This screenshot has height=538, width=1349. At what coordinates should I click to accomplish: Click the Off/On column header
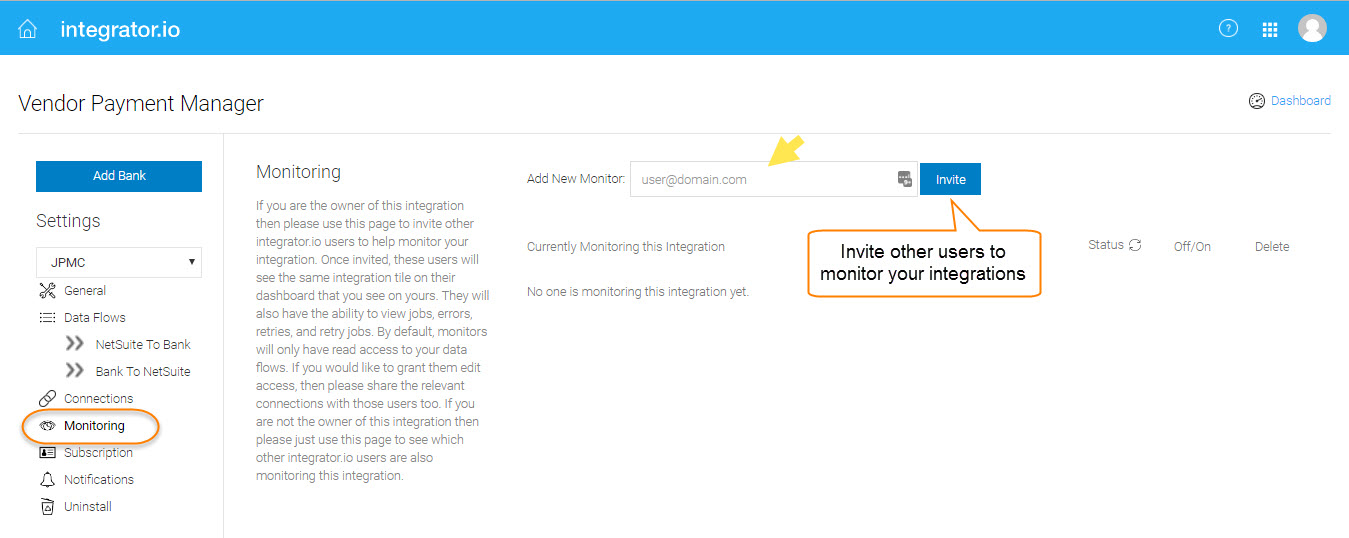1192,246
